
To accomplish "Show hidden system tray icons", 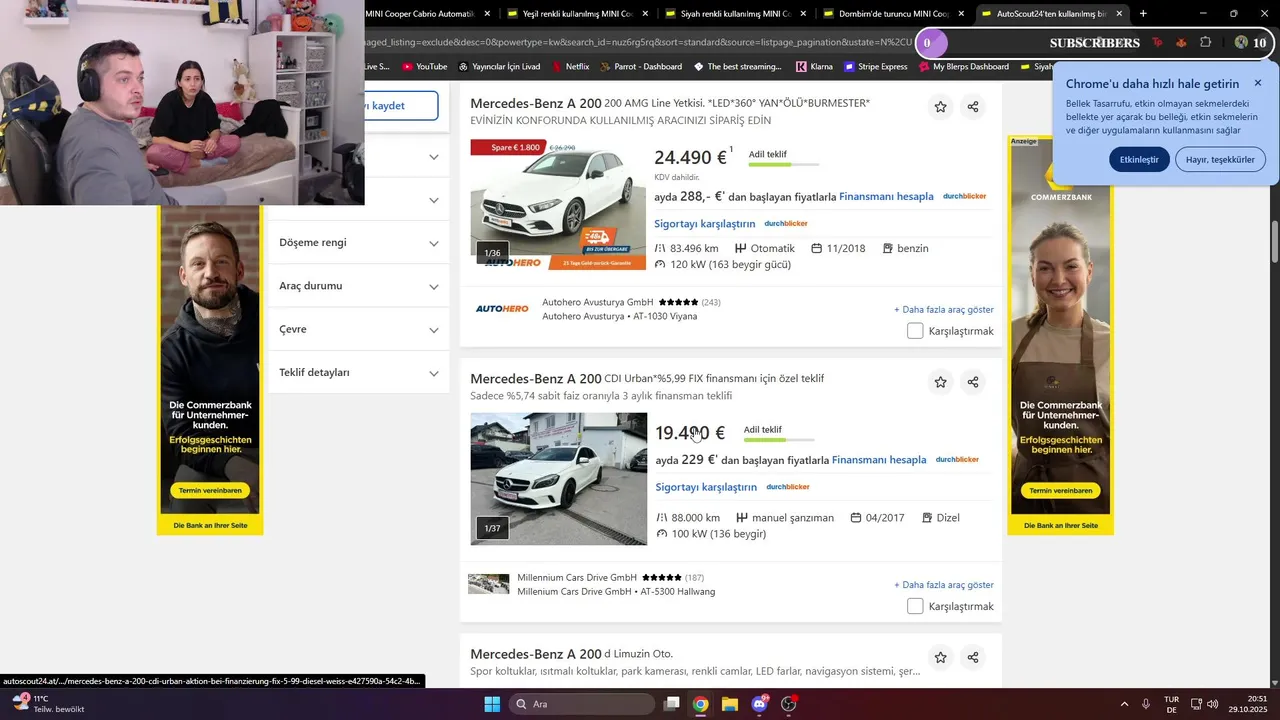I will (x=1124, y=704).
